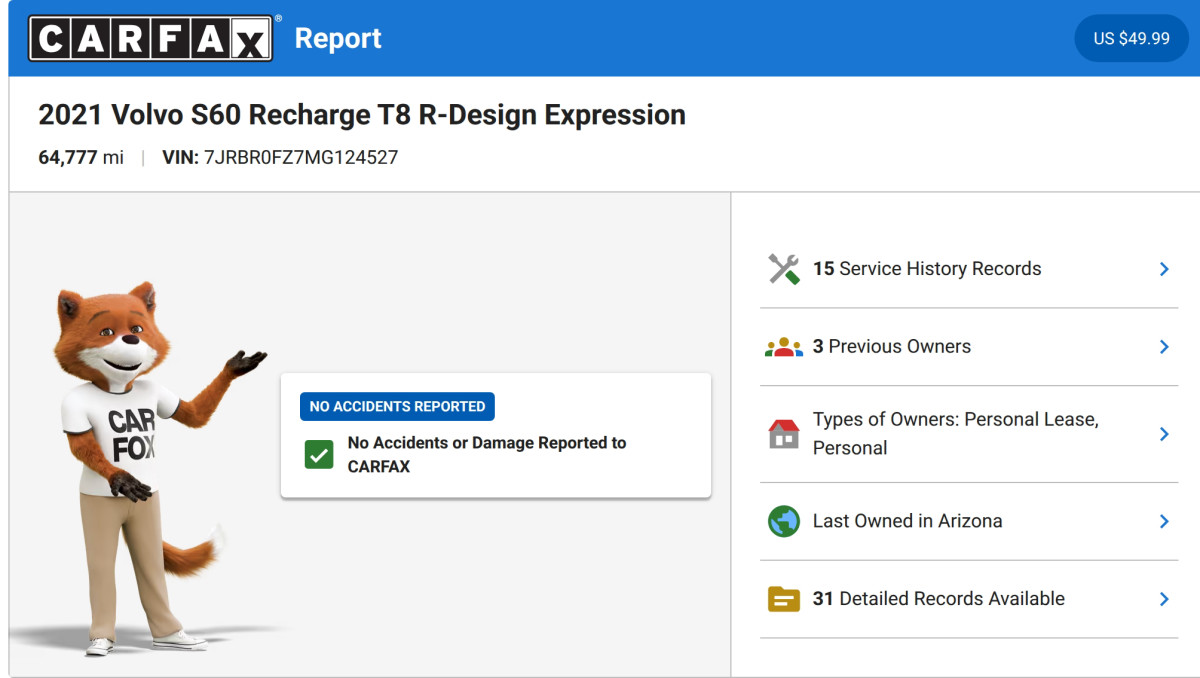Image resolution: width=1200 pixels, height=678 pixels.
Task: Click the NO ACCIDENTS REPORTED badge
Action: click(x=397, y=406)
